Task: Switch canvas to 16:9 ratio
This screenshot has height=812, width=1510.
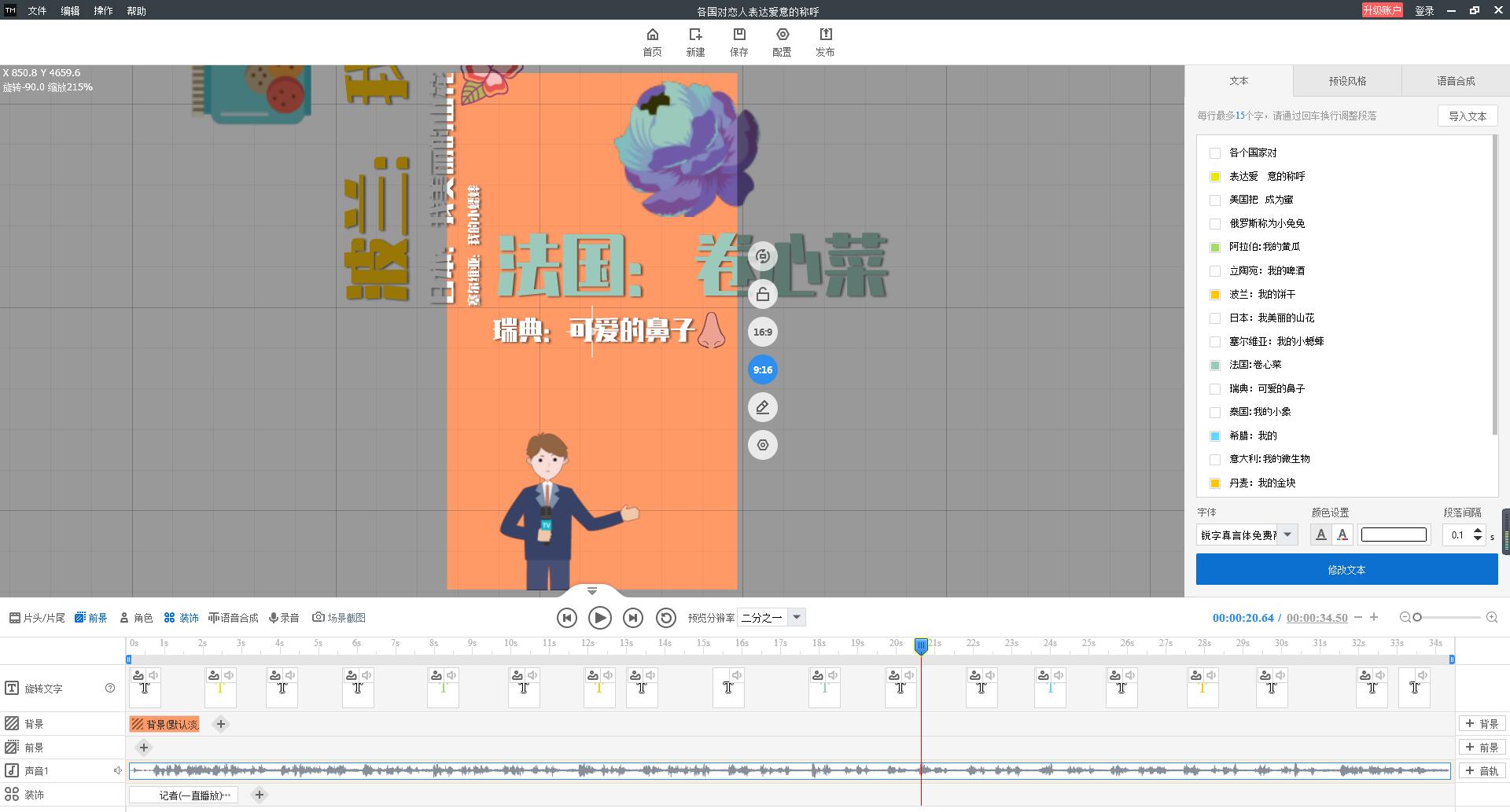Action: click(x=762, y=332)
